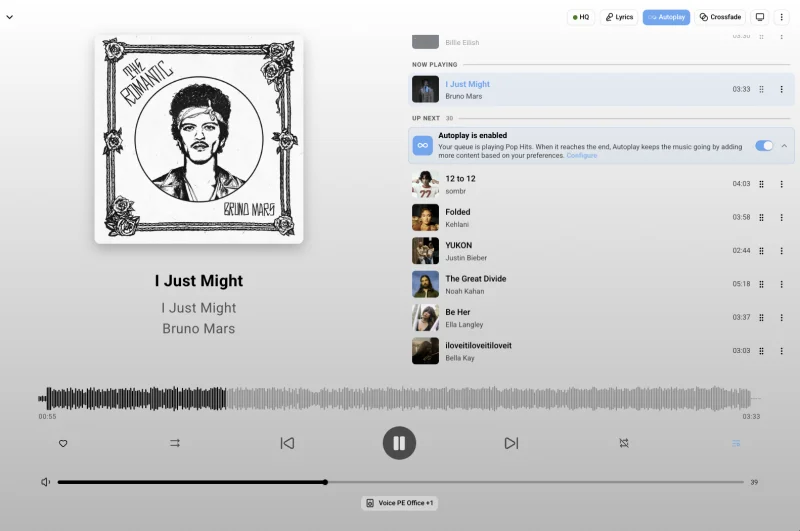The height and width of the screenshot is (531, 800).
Task: Click the drag handle for I Just Might
Action: tap(761, 89)
